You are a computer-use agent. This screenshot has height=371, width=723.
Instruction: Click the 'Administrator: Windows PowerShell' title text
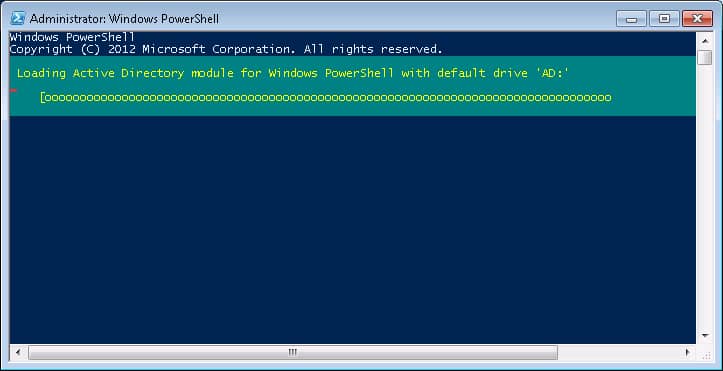coord(124,19)
